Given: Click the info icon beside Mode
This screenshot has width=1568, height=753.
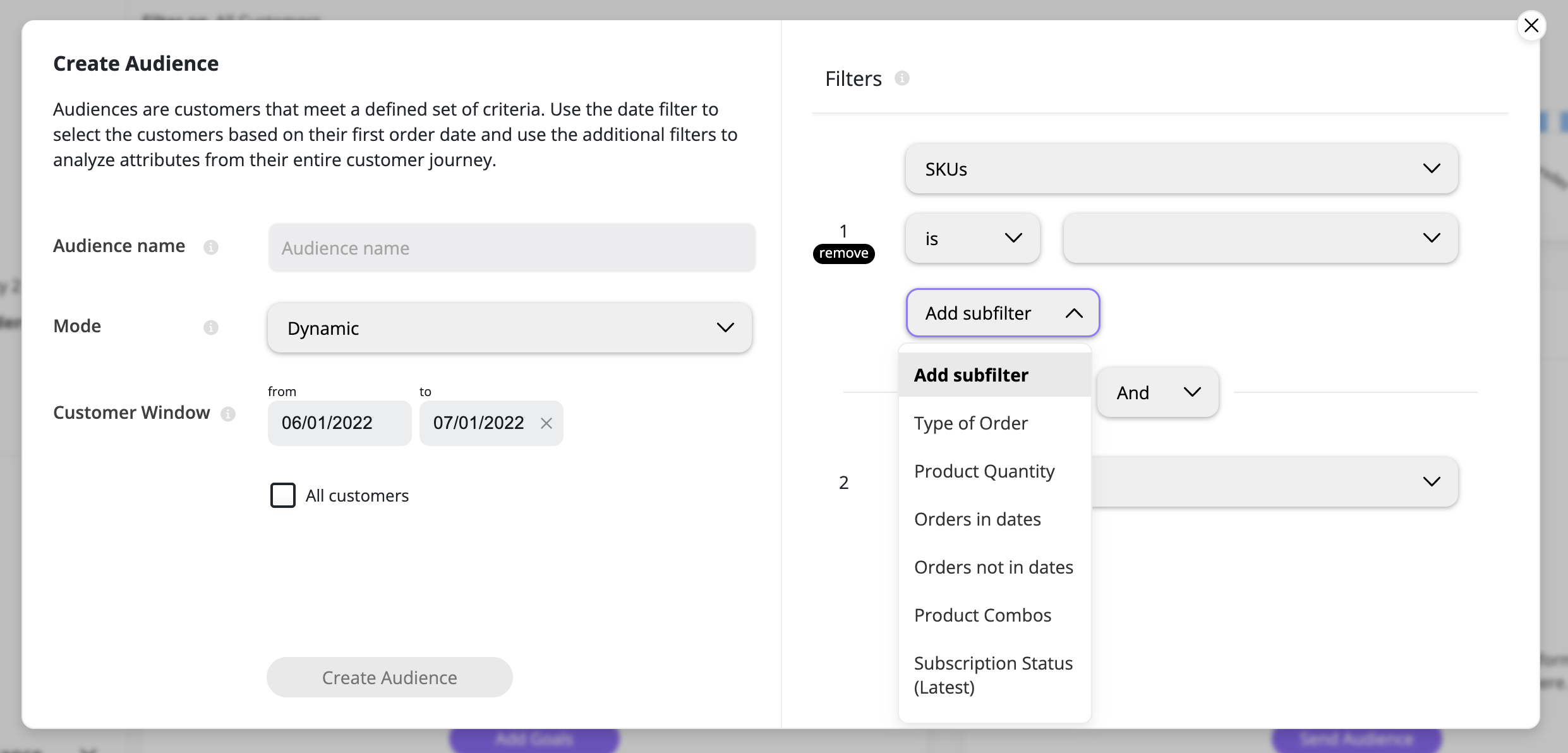Looking at the screenshot, I should (x=211, y=327).
